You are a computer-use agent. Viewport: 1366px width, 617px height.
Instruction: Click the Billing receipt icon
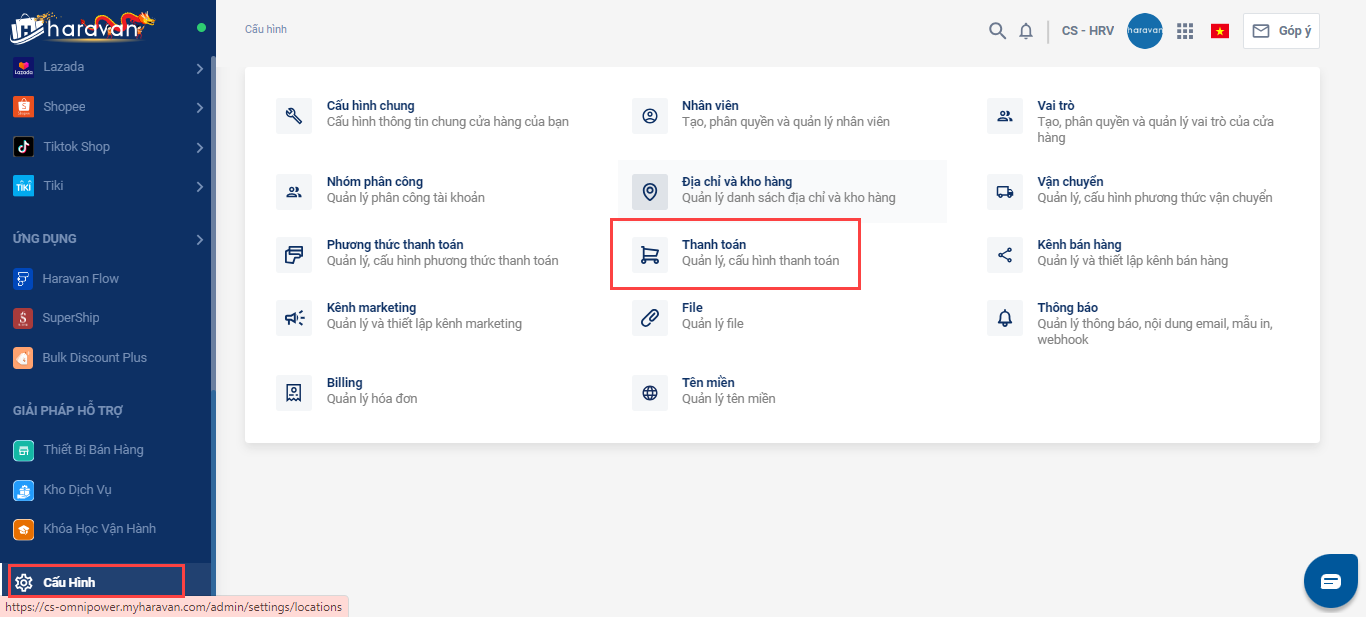[x=294, y=393]
